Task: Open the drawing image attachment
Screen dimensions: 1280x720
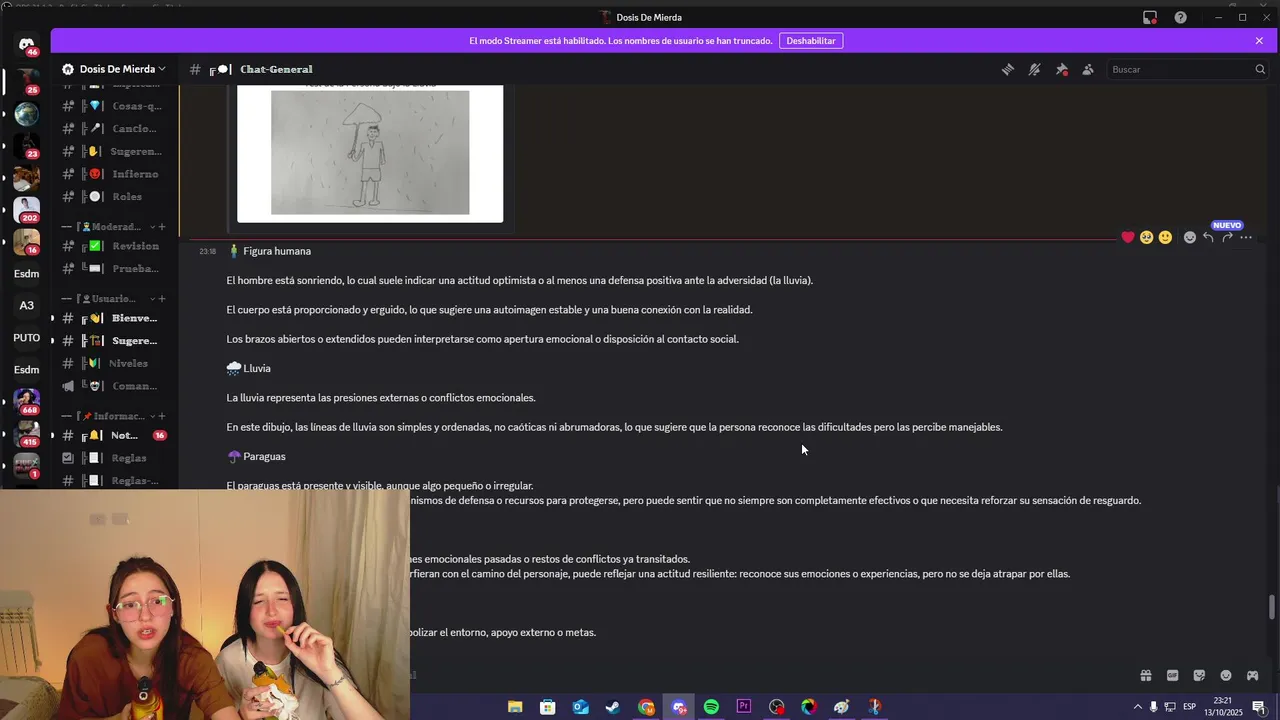Action: 370,152
